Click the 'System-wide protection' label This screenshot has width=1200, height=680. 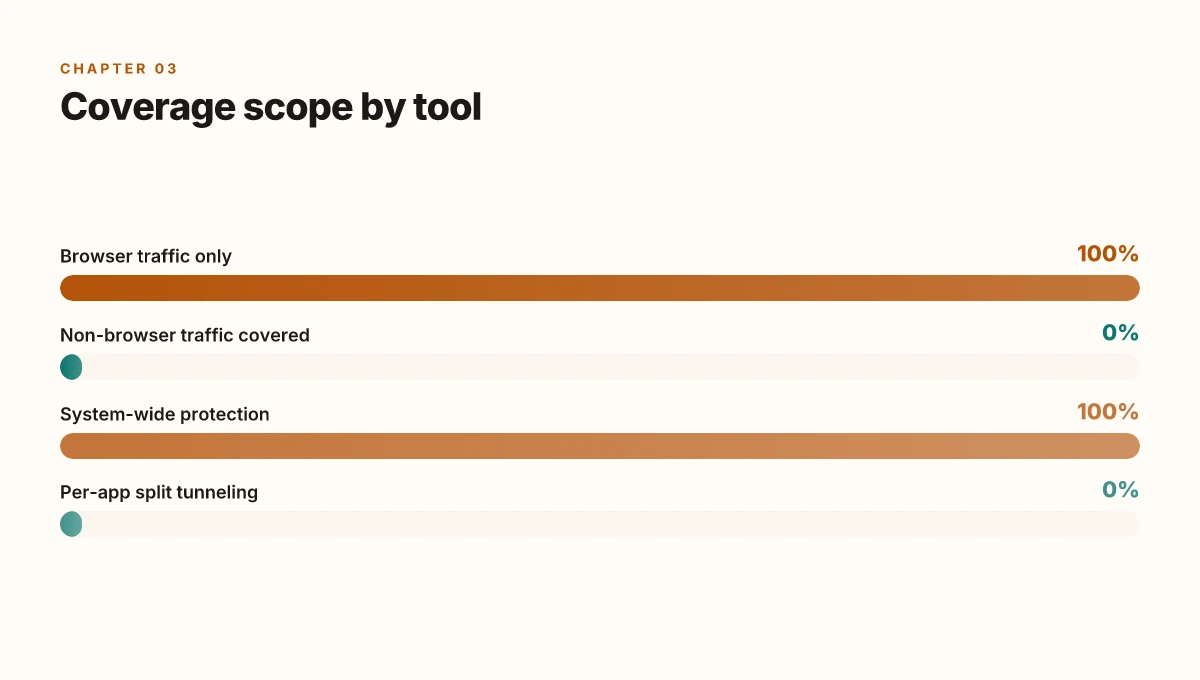pos(165,414)
